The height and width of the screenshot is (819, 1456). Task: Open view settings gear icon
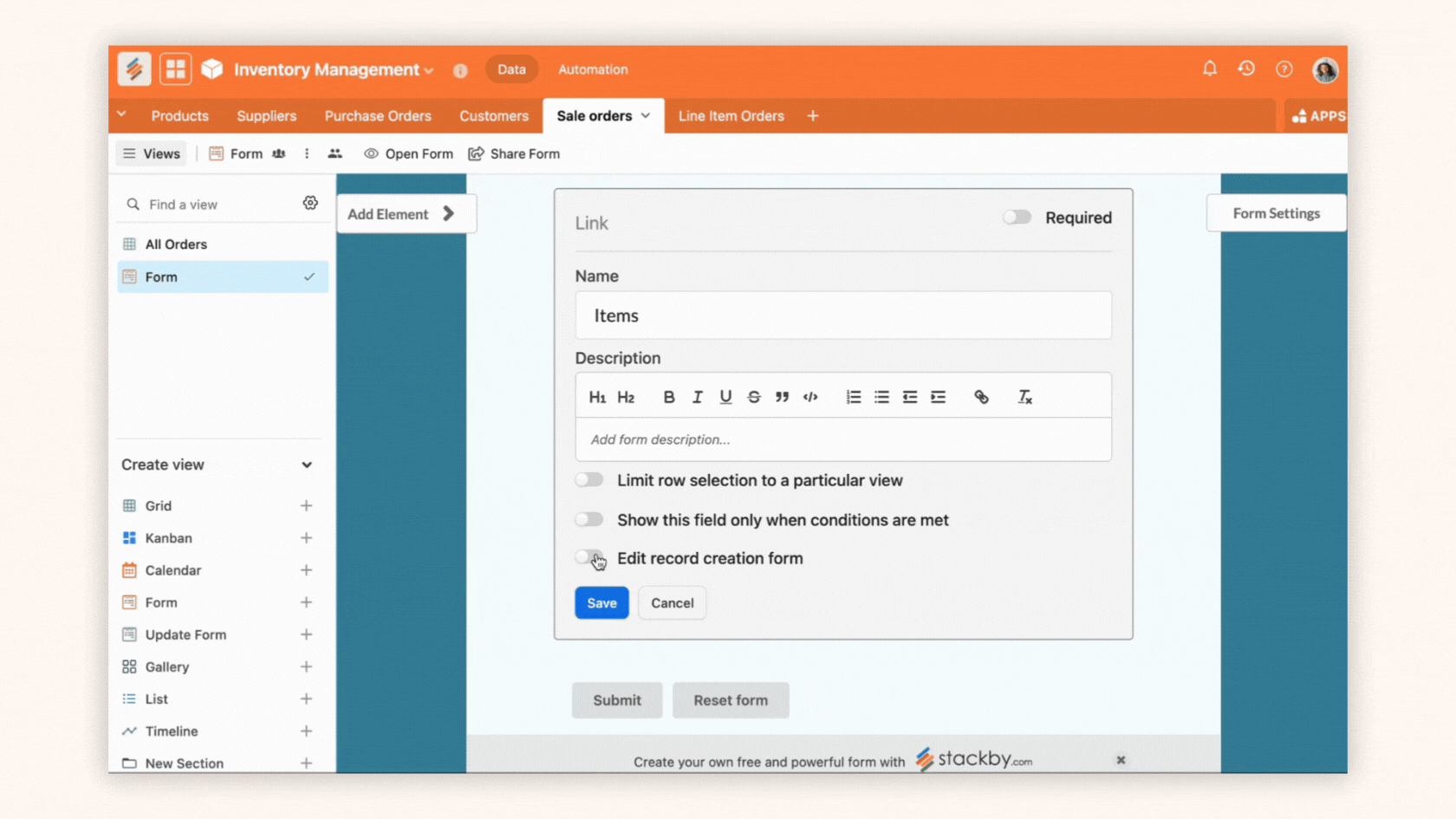coord(310,203)
